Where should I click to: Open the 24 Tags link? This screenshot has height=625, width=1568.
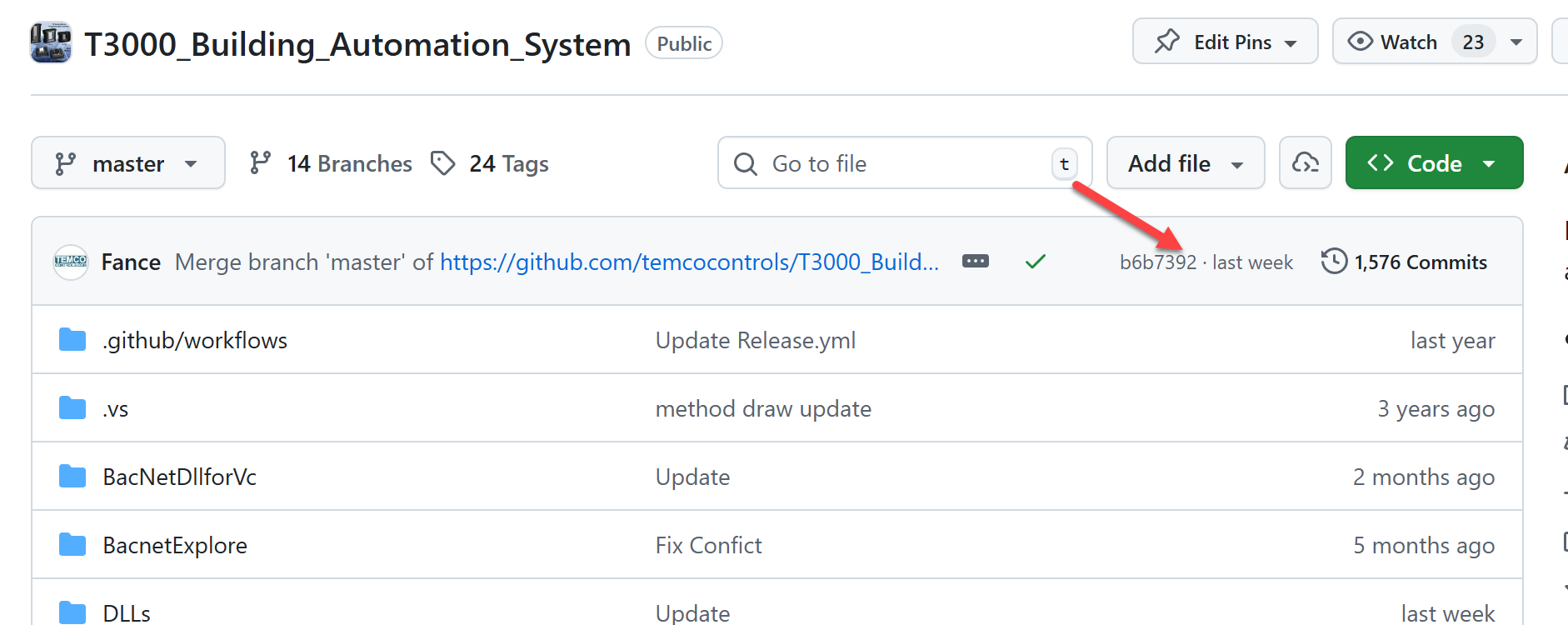490,163
